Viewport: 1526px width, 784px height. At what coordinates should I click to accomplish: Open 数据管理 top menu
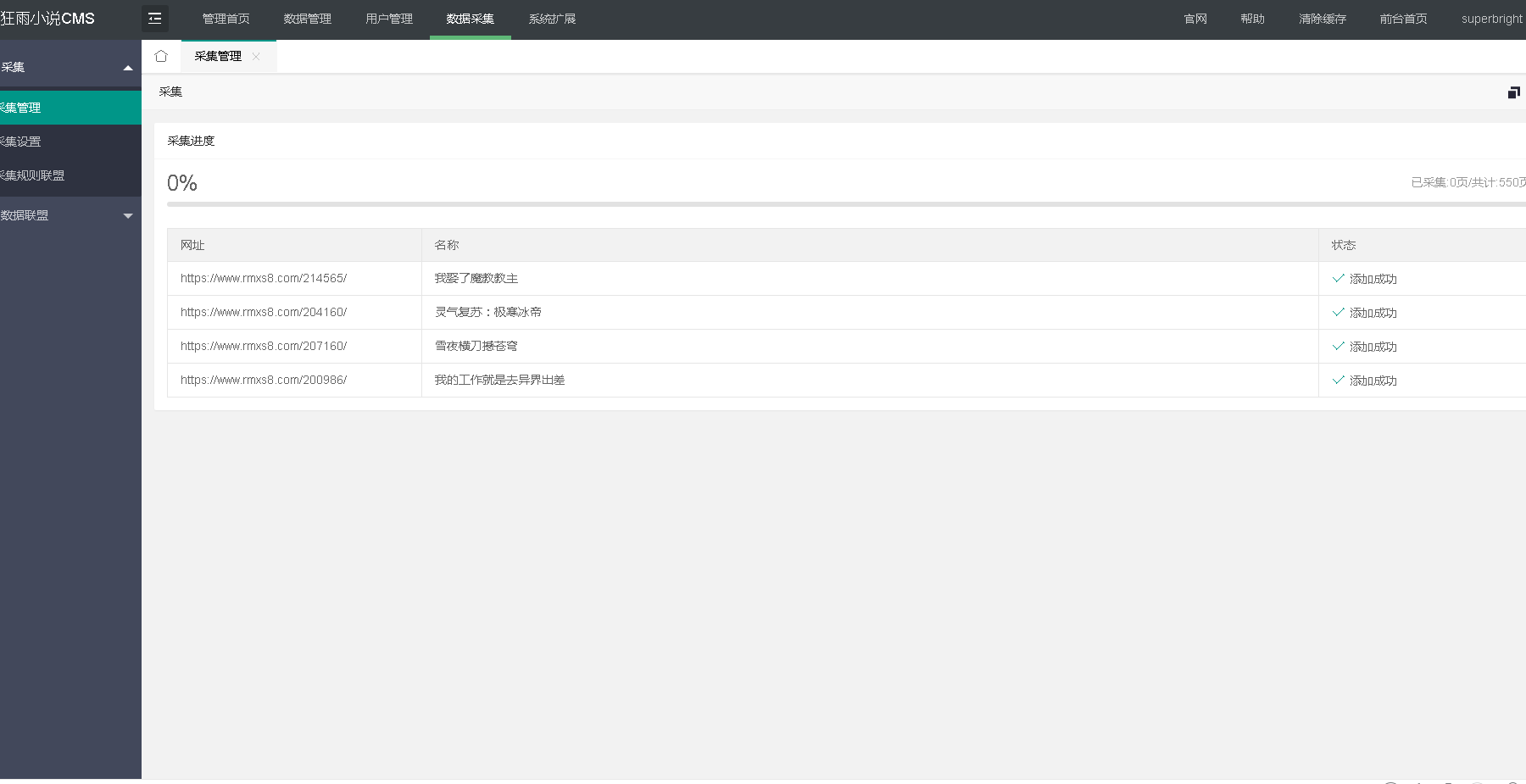coord(307,19)
